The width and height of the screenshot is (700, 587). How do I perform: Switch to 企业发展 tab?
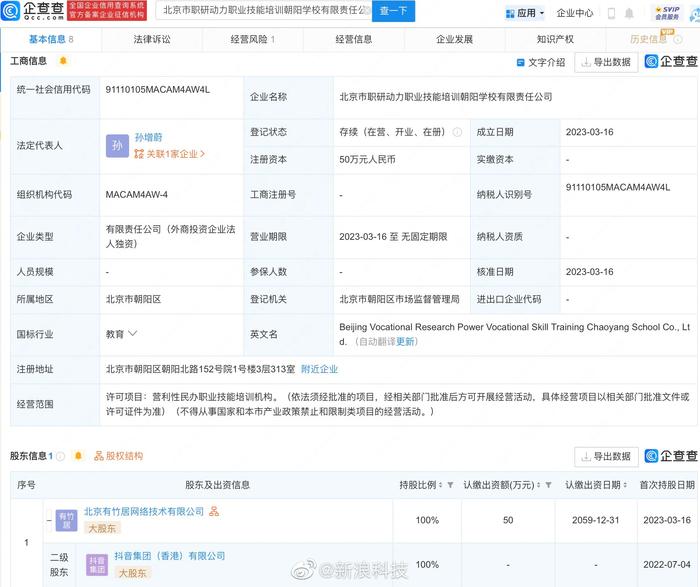point(454,39)
